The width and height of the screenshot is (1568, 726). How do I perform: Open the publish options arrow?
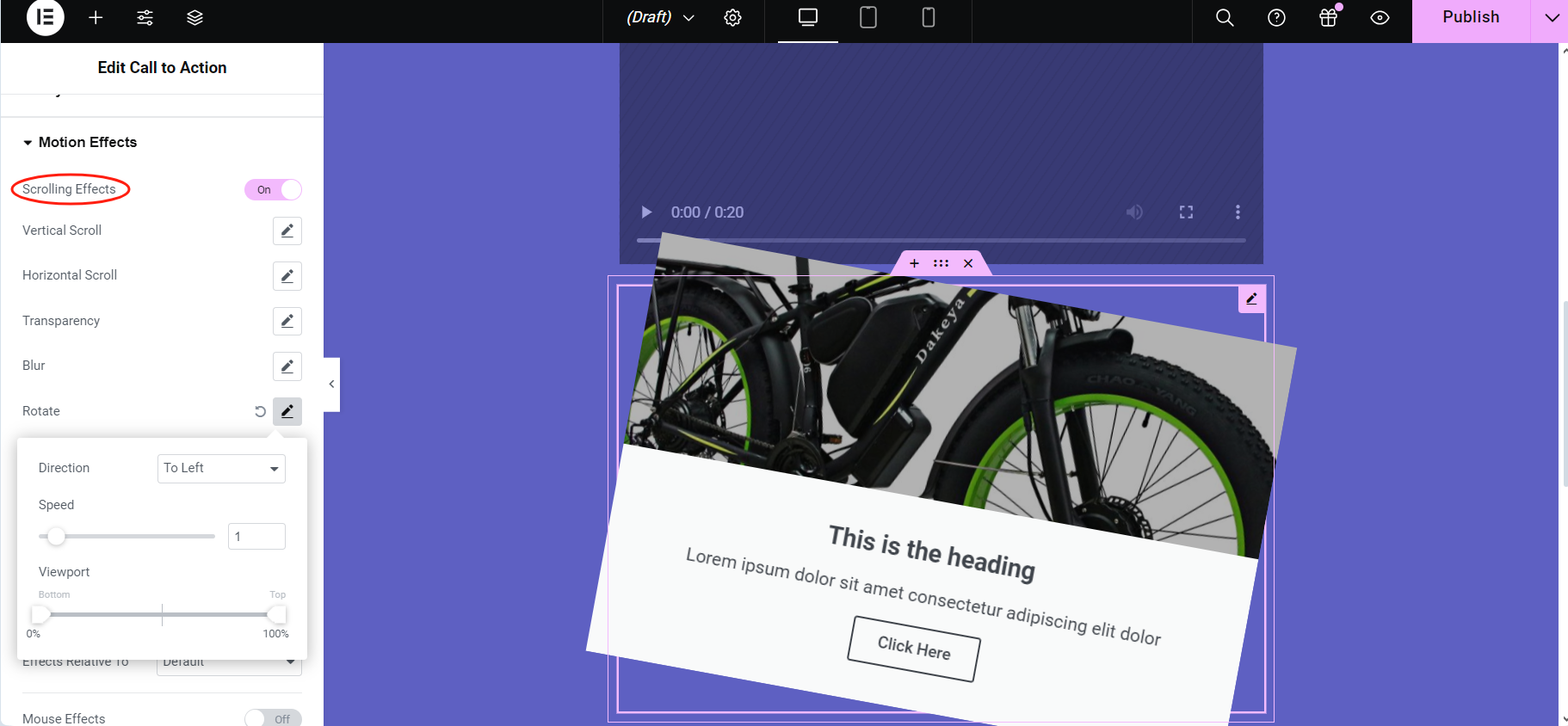(x=1551, y=17)
